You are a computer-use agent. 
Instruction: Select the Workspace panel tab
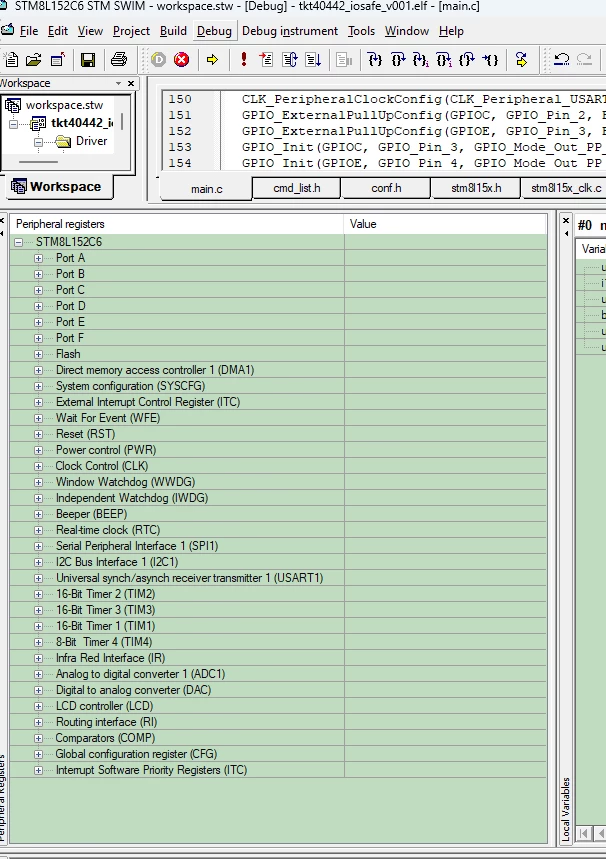[58, 186]
